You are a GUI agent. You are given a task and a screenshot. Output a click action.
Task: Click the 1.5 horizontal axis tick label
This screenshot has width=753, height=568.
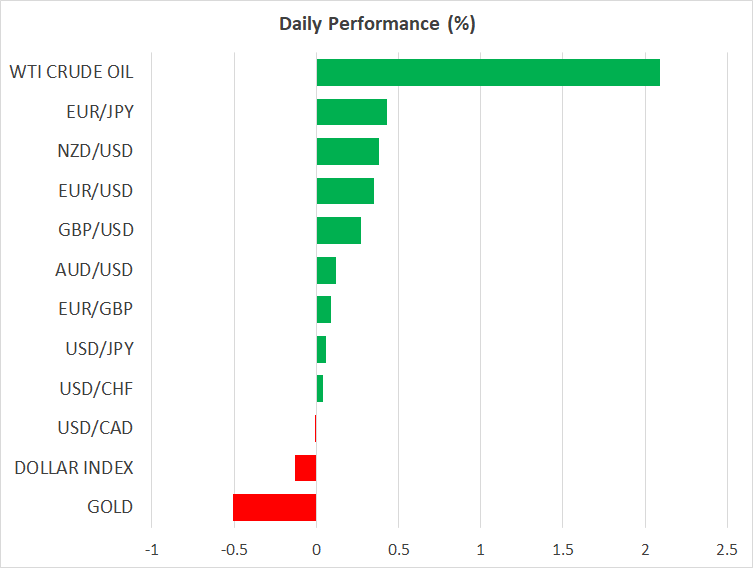(562, 549)
